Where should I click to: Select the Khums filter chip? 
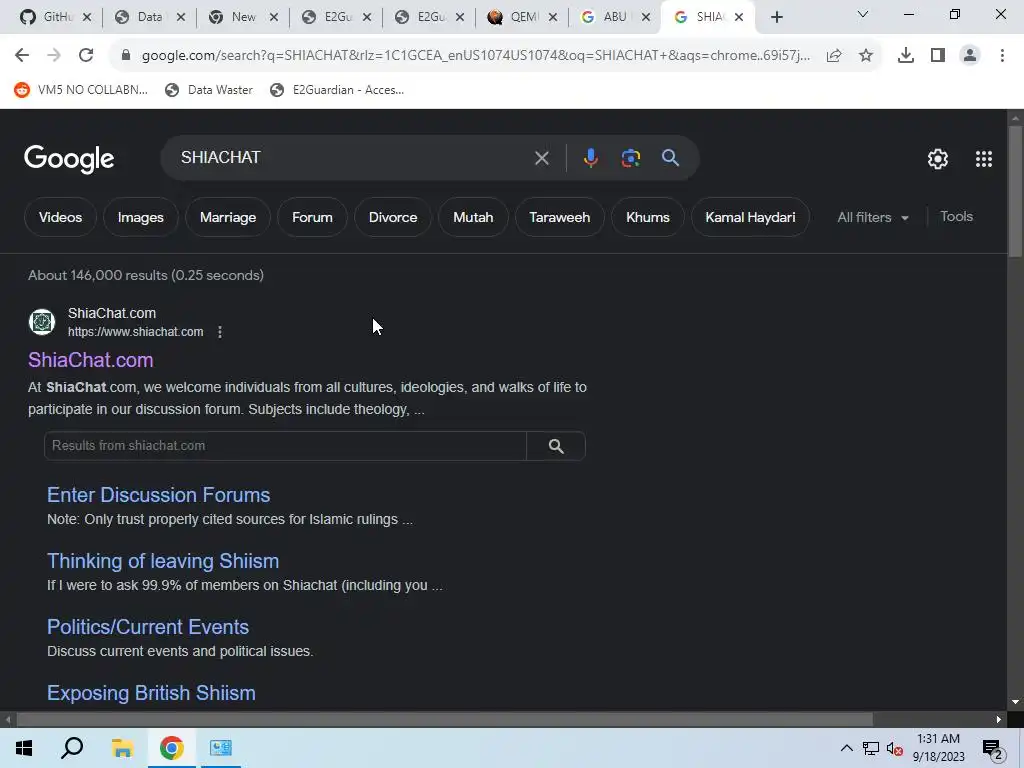[x=648, y=217]
